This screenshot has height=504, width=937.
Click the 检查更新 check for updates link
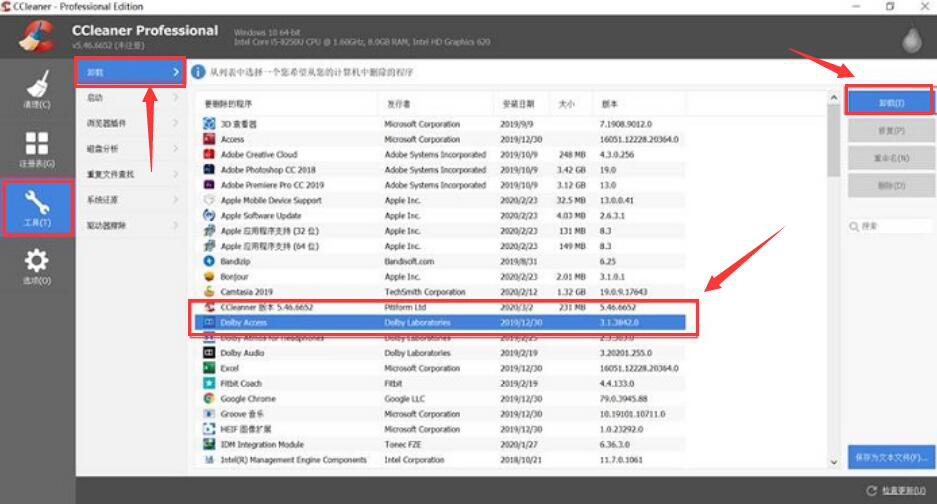pos(903,491)
